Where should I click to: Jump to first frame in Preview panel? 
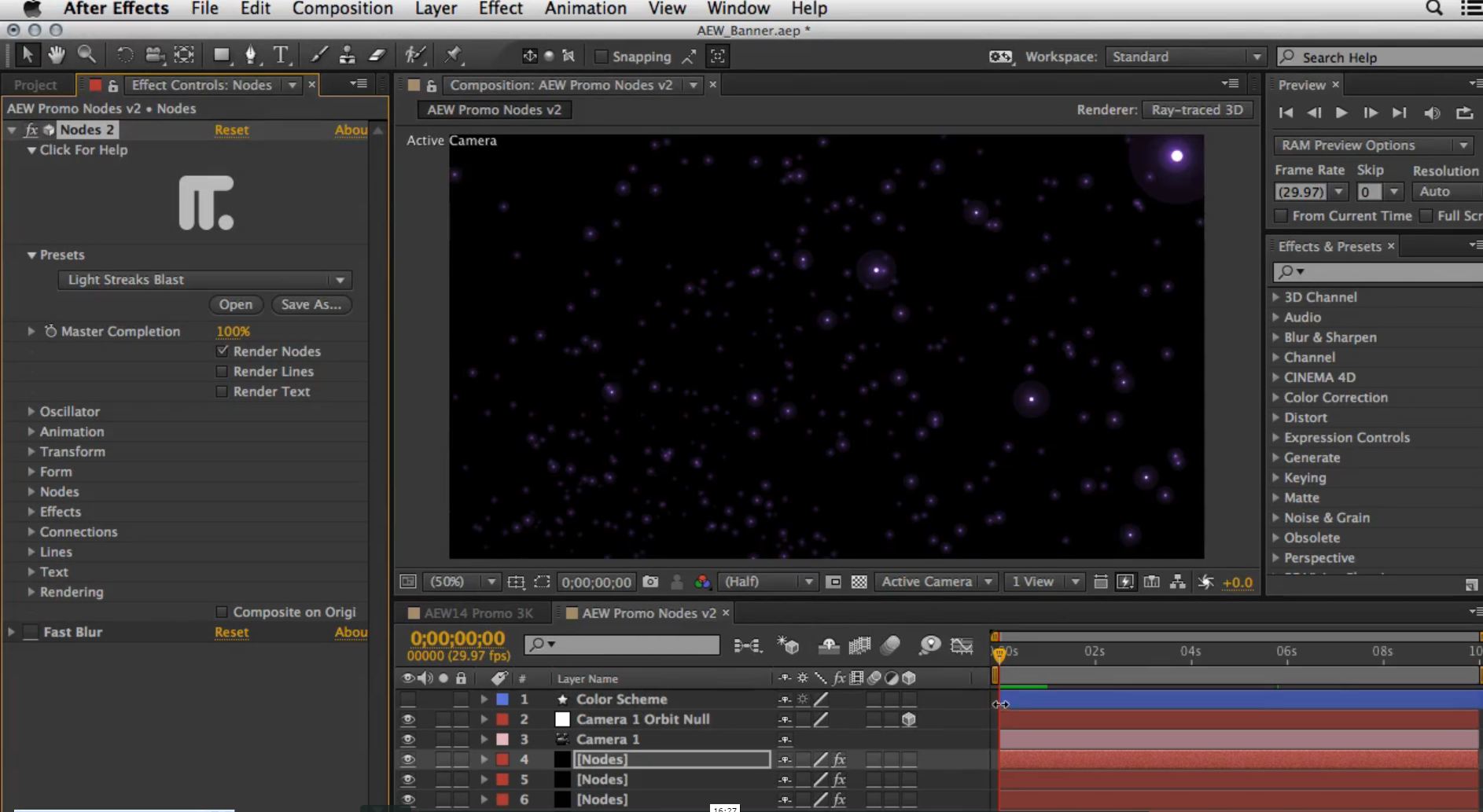1286,113
